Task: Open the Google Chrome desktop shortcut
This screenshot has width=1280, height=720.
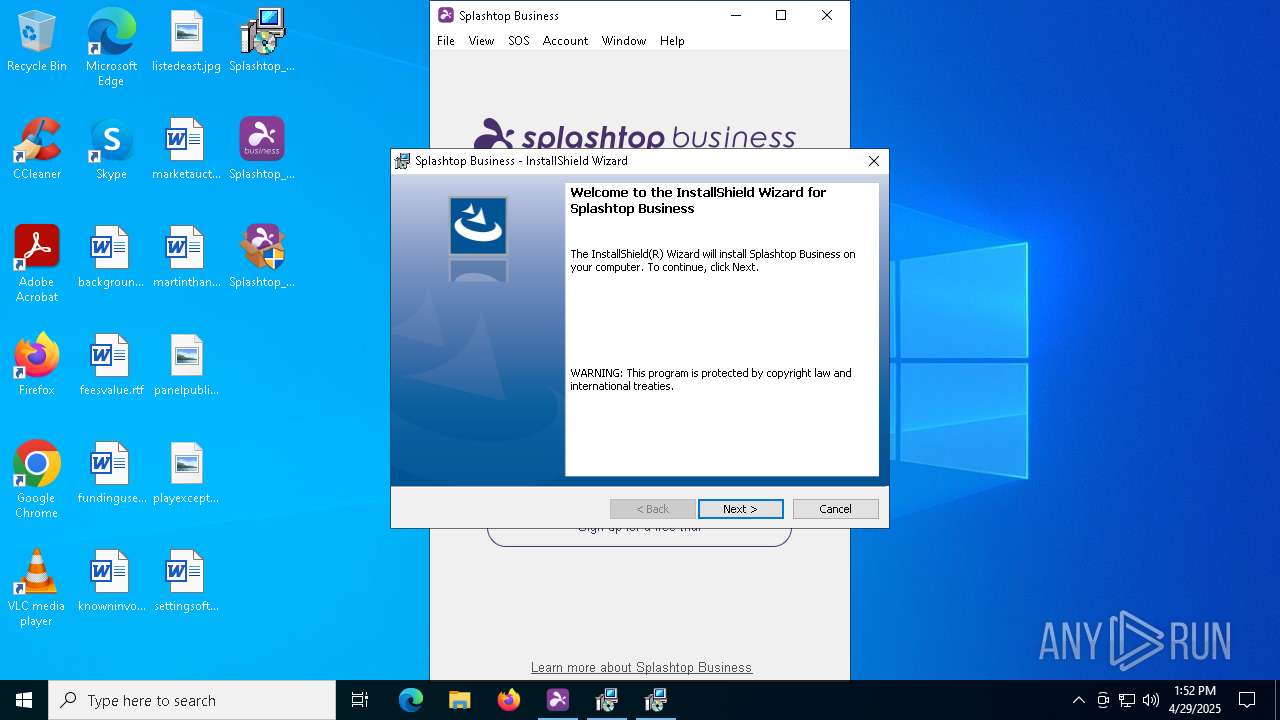Action: [37, 480]
